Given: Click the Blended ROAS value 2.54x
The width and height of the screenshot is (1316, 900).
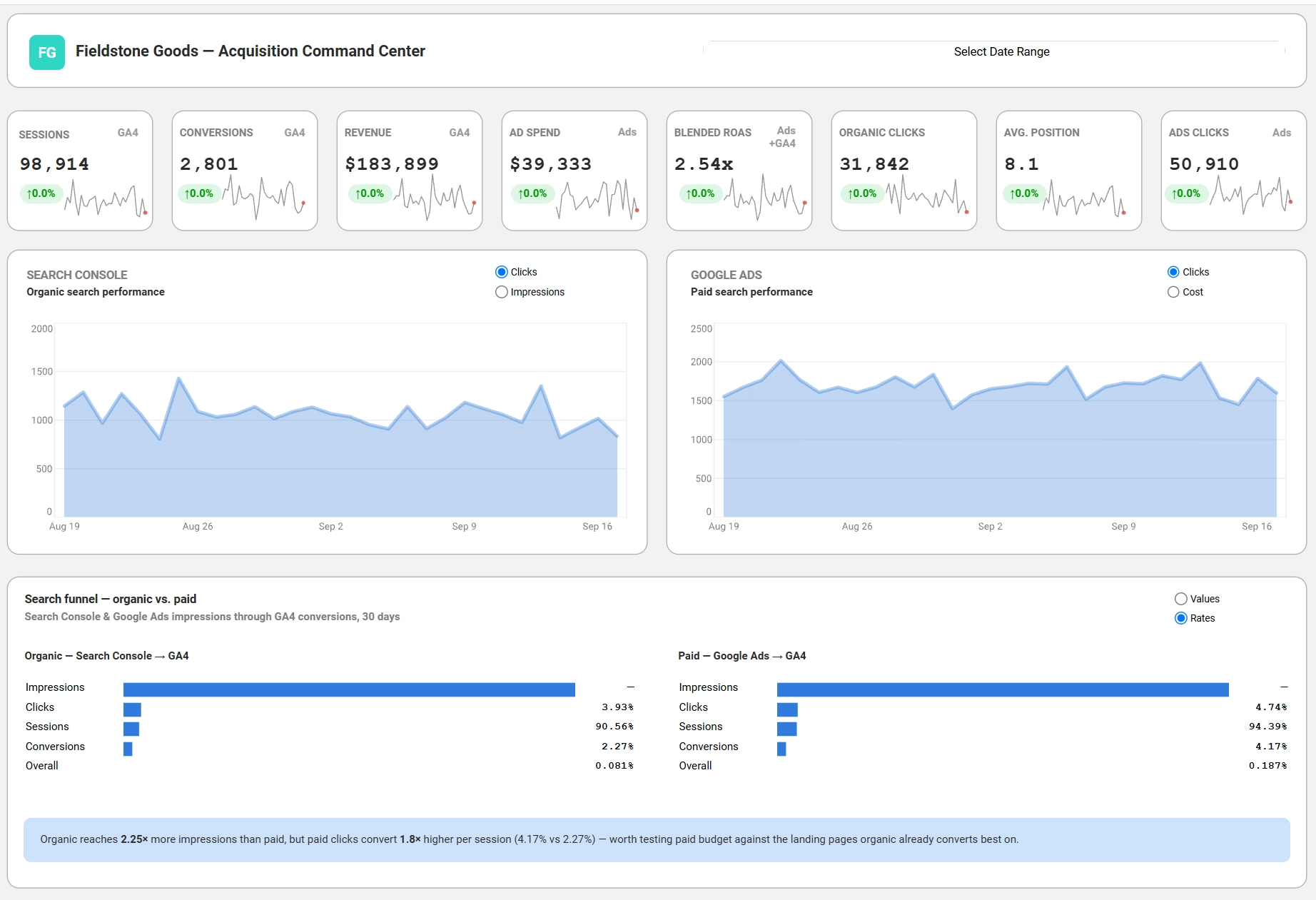Looking at the screenshot, I should click(704, 164).
